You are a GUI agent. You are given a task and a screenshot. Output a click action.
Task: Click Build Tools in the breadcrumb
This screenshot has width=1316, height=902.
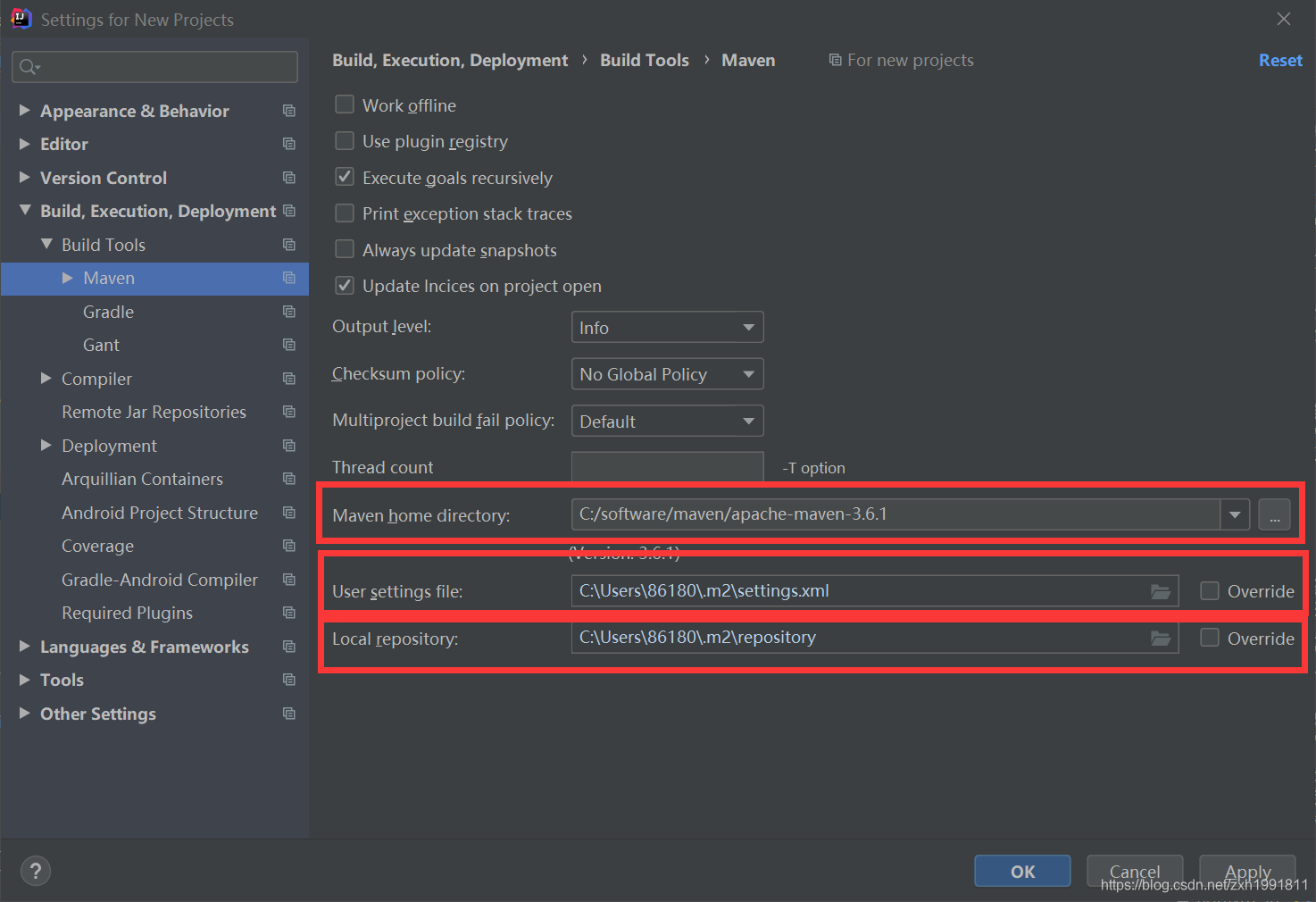click(x=645, y=60)
